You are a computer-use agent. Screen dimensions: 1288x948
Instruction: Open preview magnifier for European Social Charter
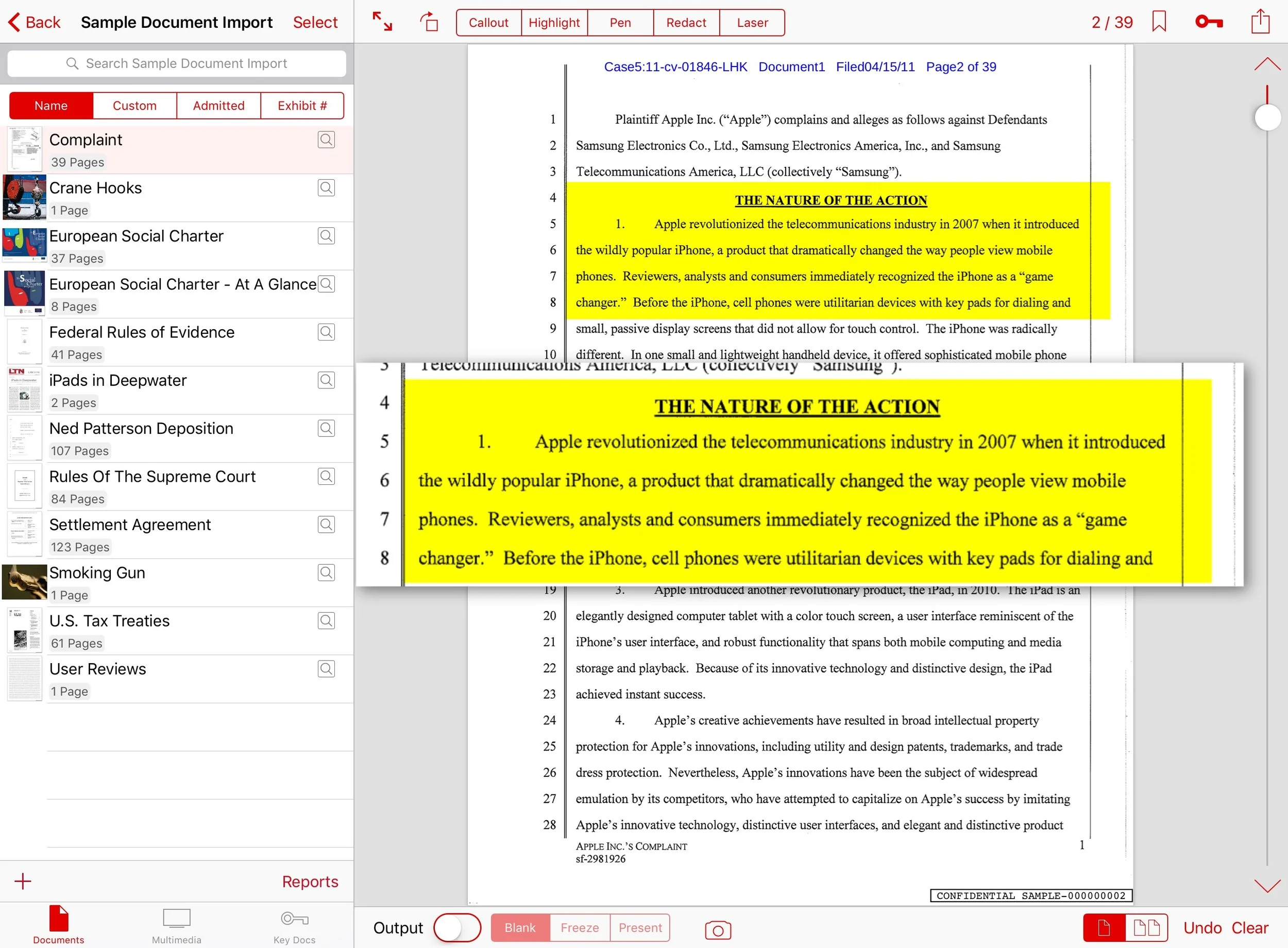[327, 236]
